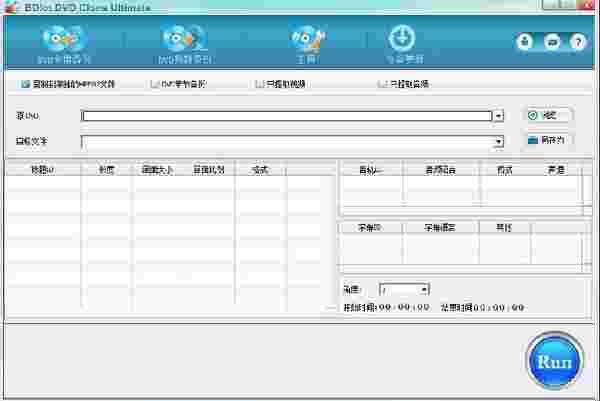Click the save-as button beside target file
This screenshot has height=401, width=600.
coord(547,140)
